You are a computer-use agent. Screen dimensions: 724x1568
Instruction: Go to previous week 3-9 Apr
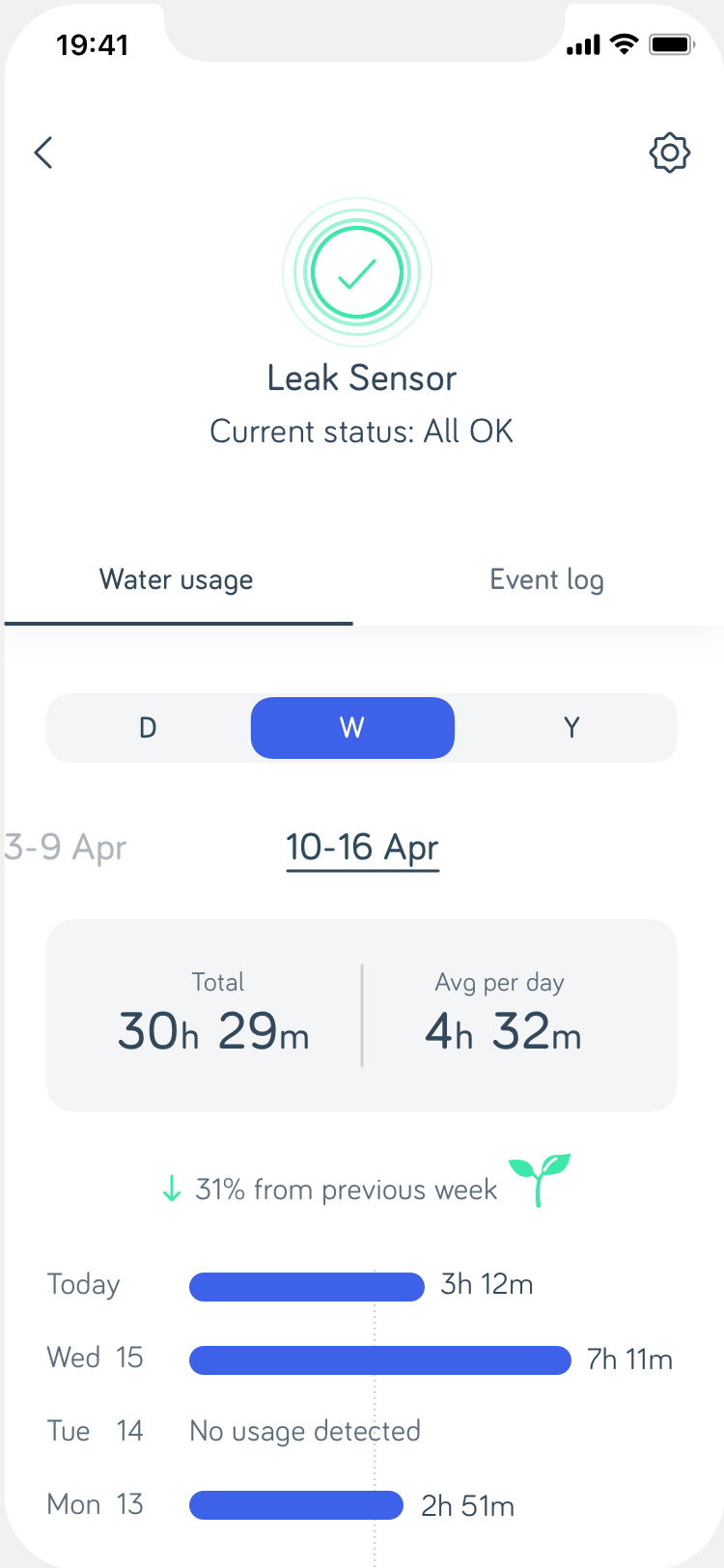coord(66,848)
